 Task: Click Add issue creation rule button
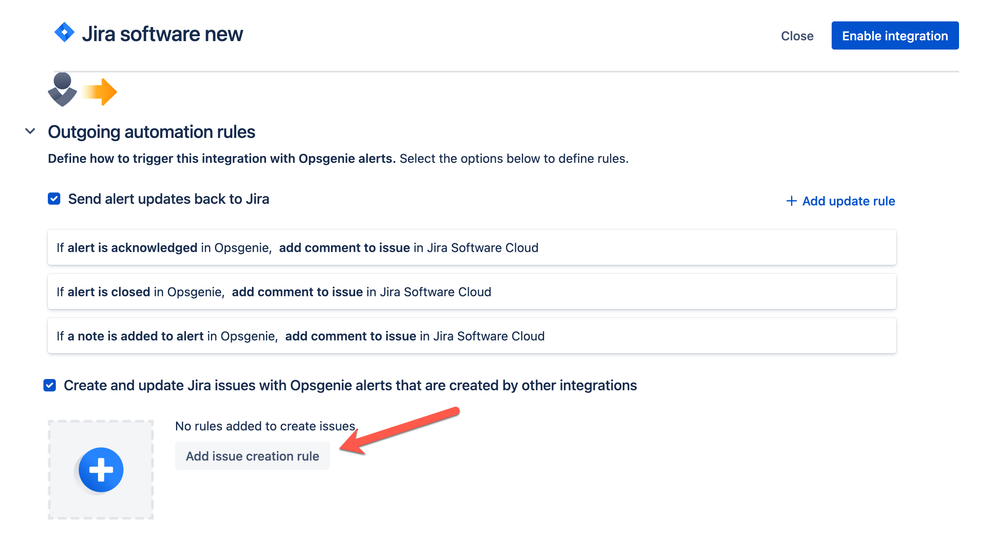[252, 456]
